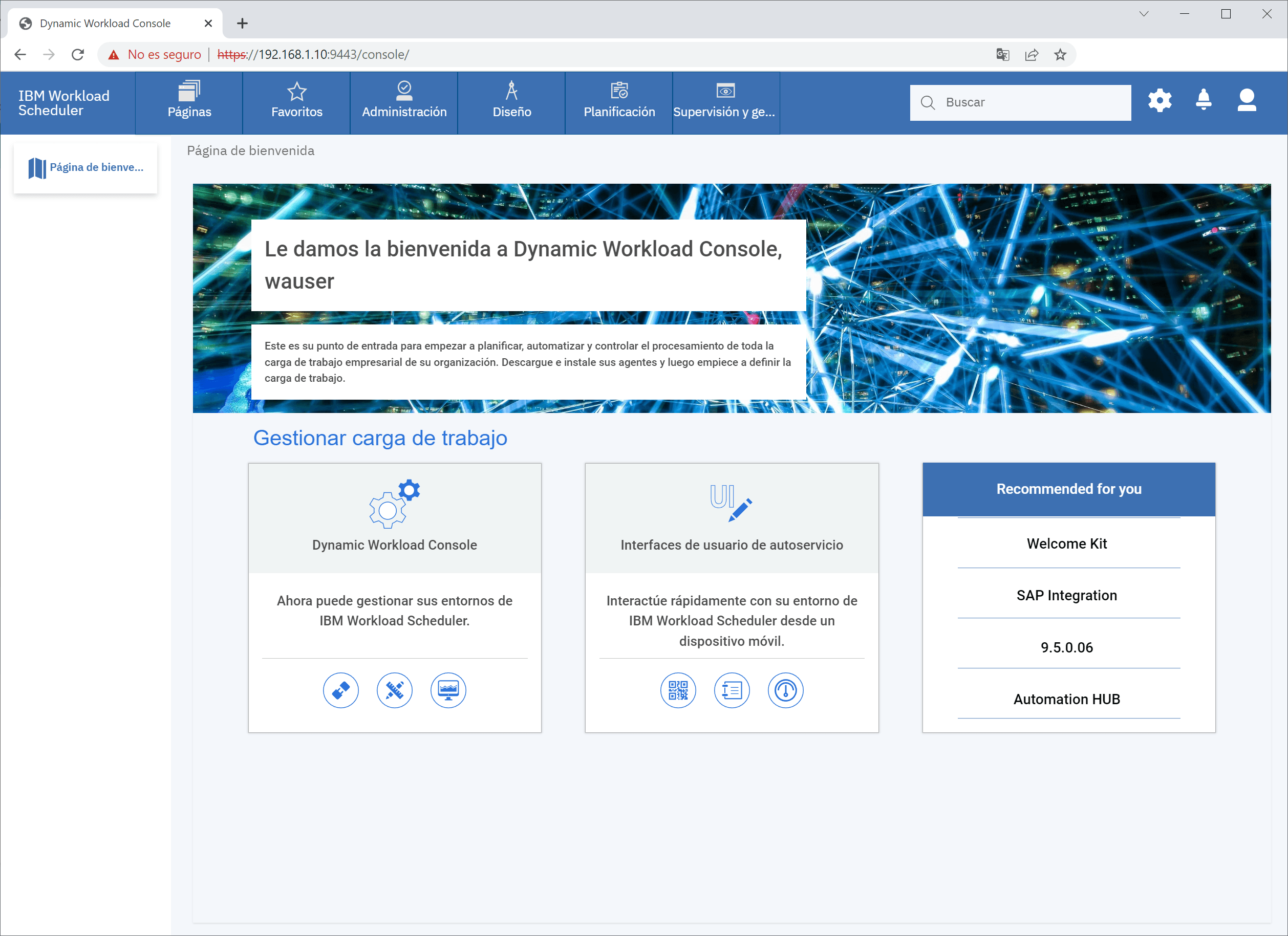The height and width of the screenshot is (936, 1288).
Task: Click the magnifier icon in Buscar
Action: (x=928, y=103)
